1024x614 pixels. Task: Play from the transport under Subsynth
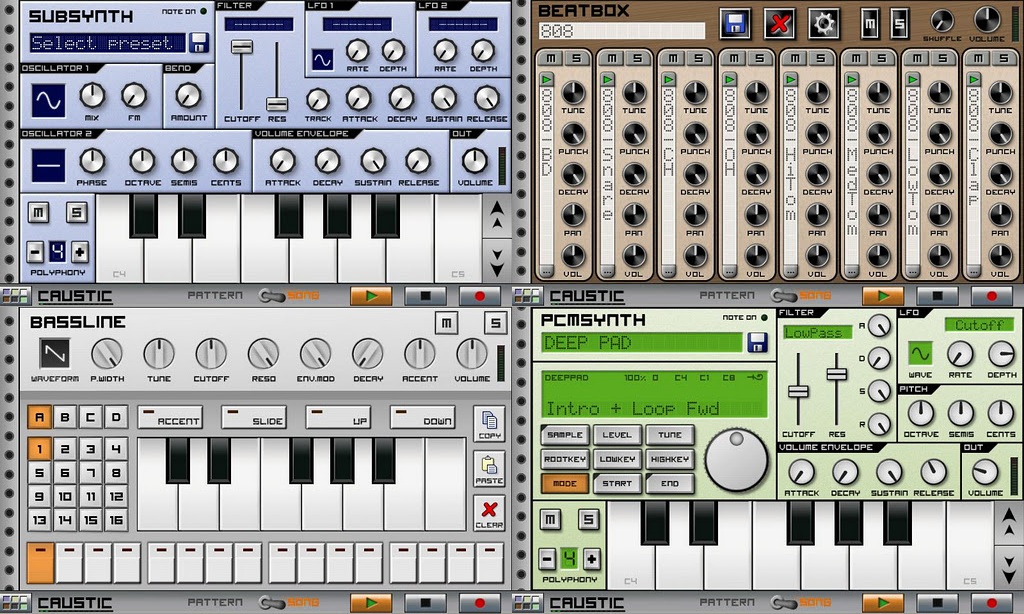[x=371, y=296]
